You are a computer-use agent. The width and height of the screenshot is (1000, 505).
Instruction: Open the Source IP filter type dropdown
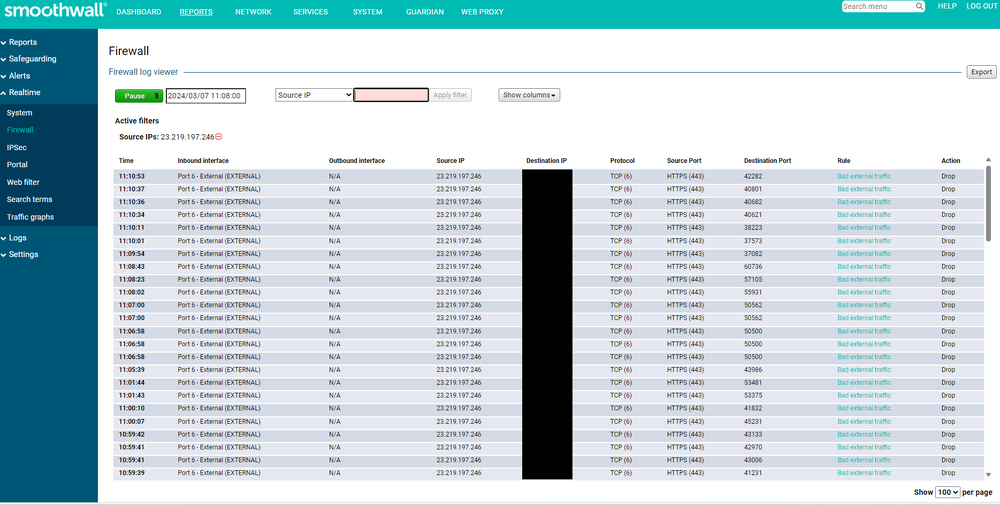[314, 95]
